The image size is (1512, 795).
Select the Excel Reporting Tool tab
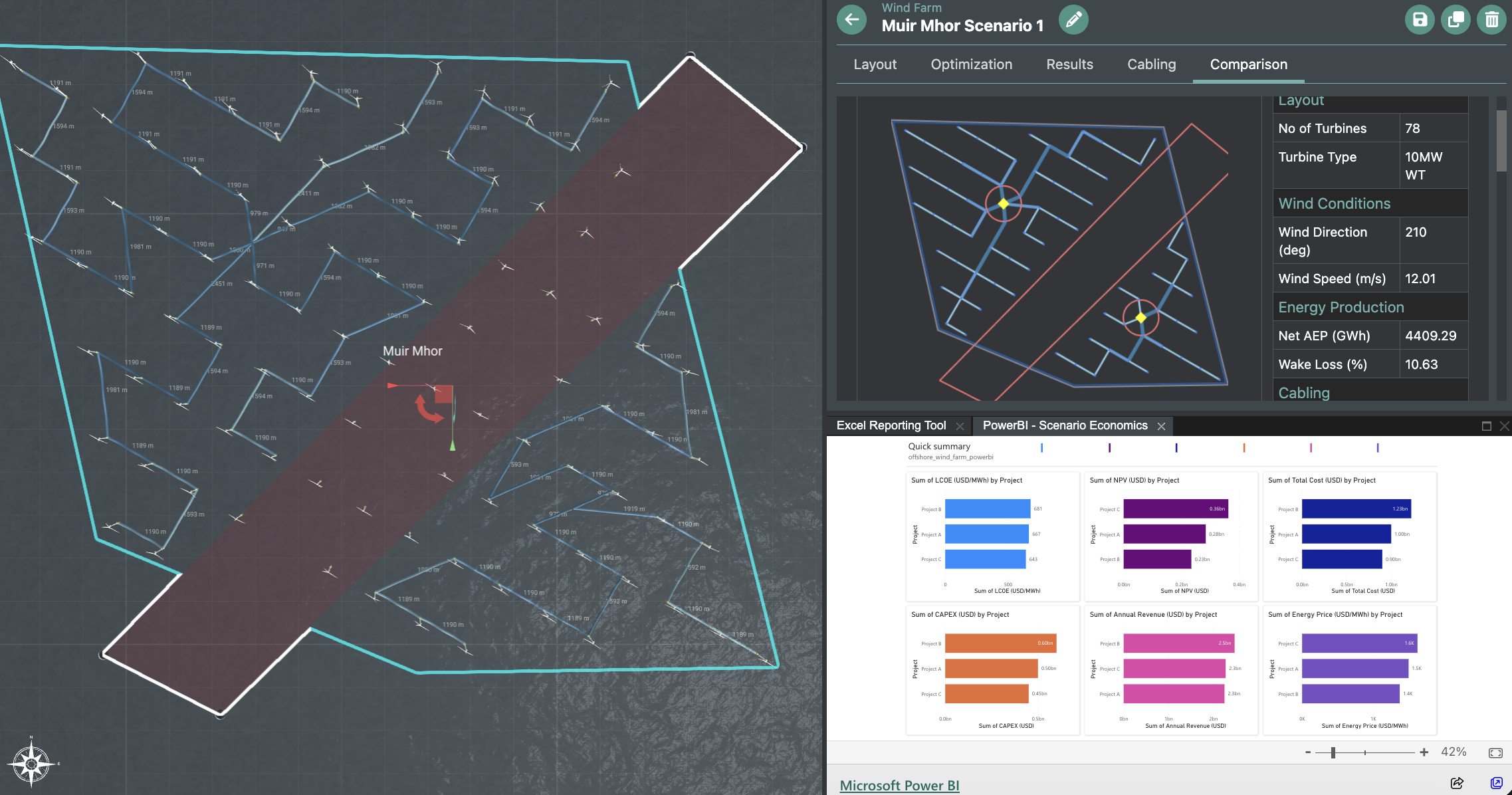(x=891, y=425)
